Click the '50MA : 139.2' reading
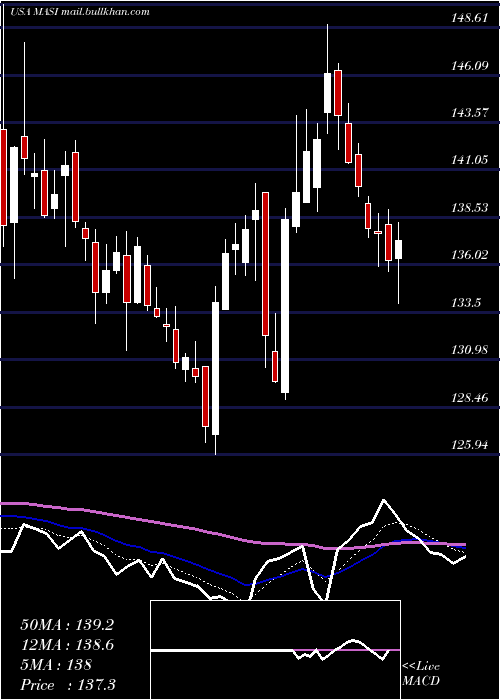Image resolution: width=500 pixels, height=700 pixels. (x=67, y=625)
